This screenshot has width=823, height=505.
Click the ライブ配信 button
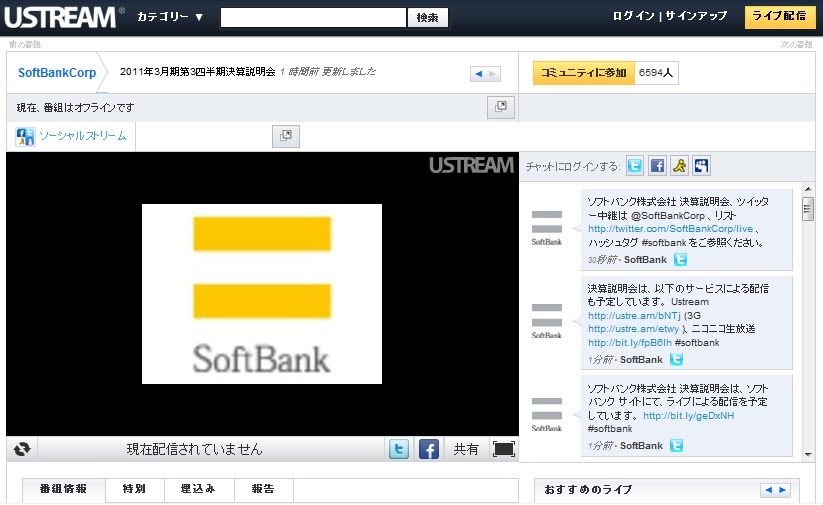(779, 16)
